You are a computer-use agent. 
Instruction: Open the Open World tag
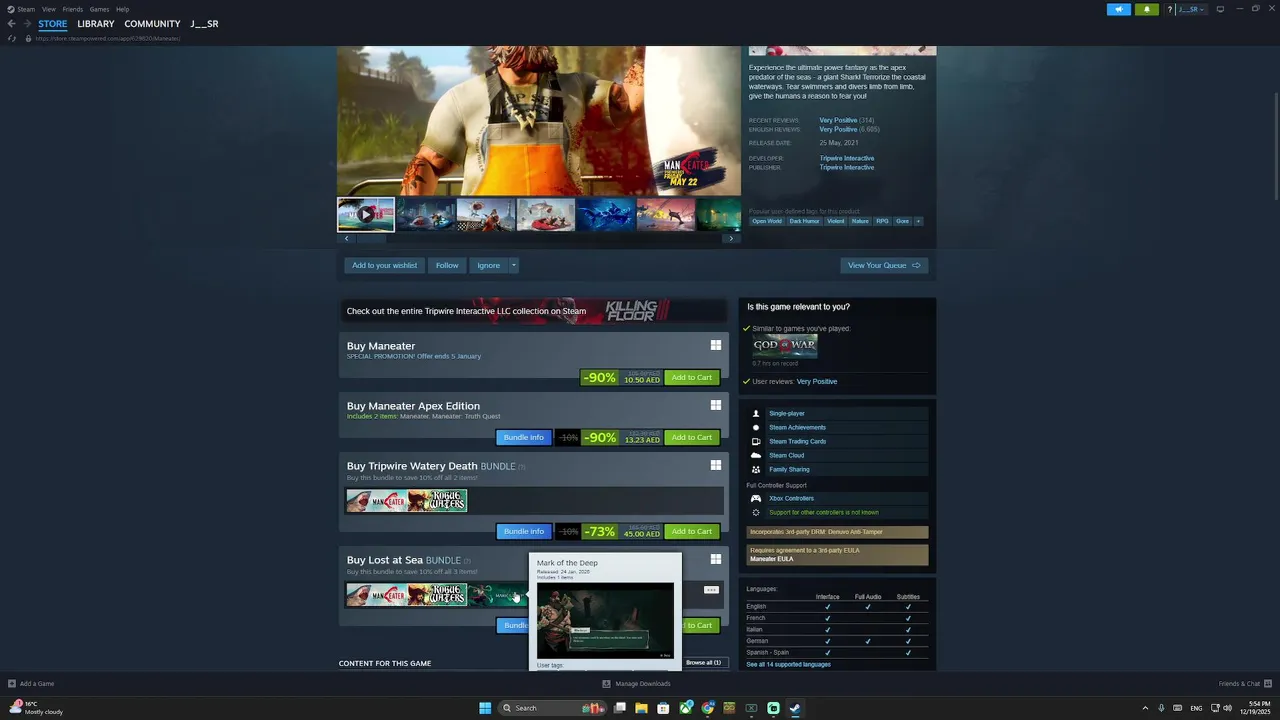pyautogui.click(x=767, y=221)
